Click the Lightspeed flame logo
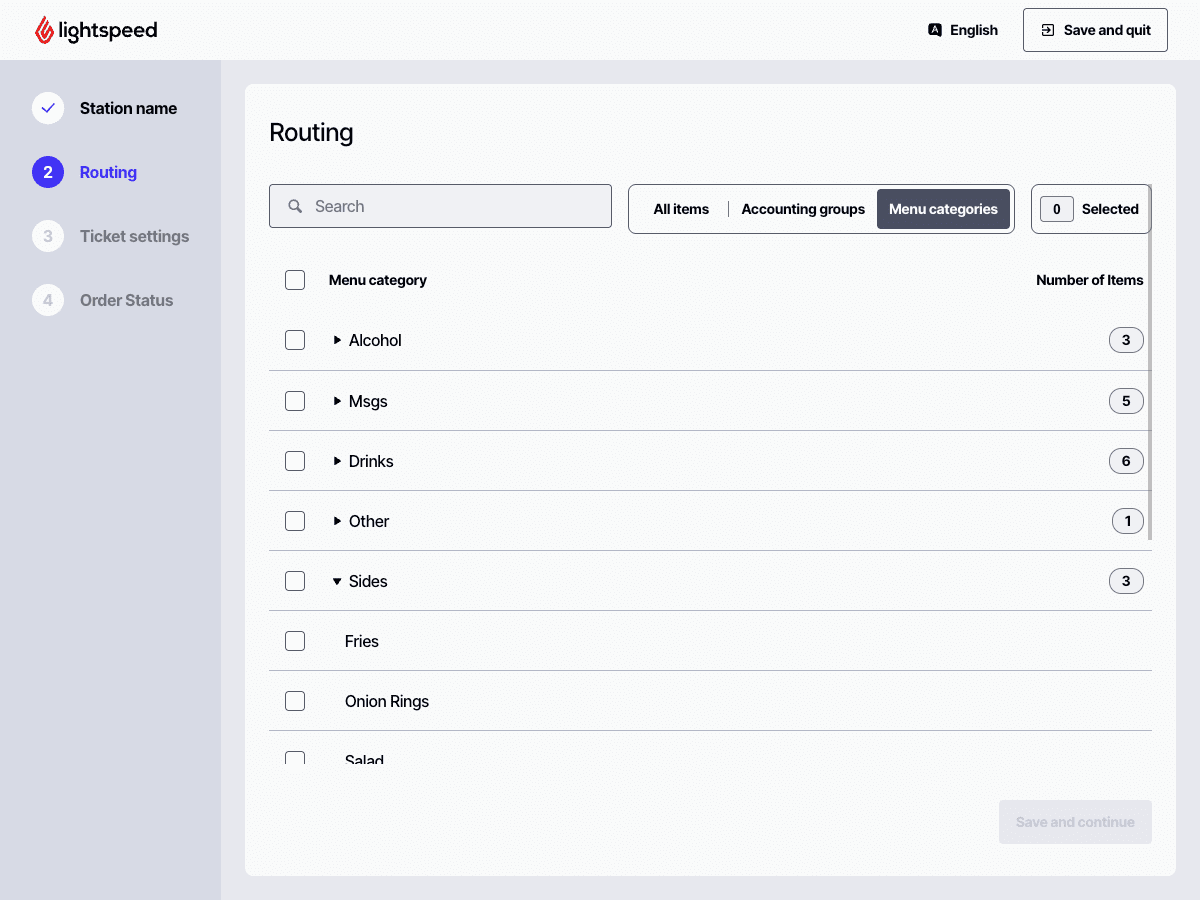1200x900 pixels. [45, 30]
